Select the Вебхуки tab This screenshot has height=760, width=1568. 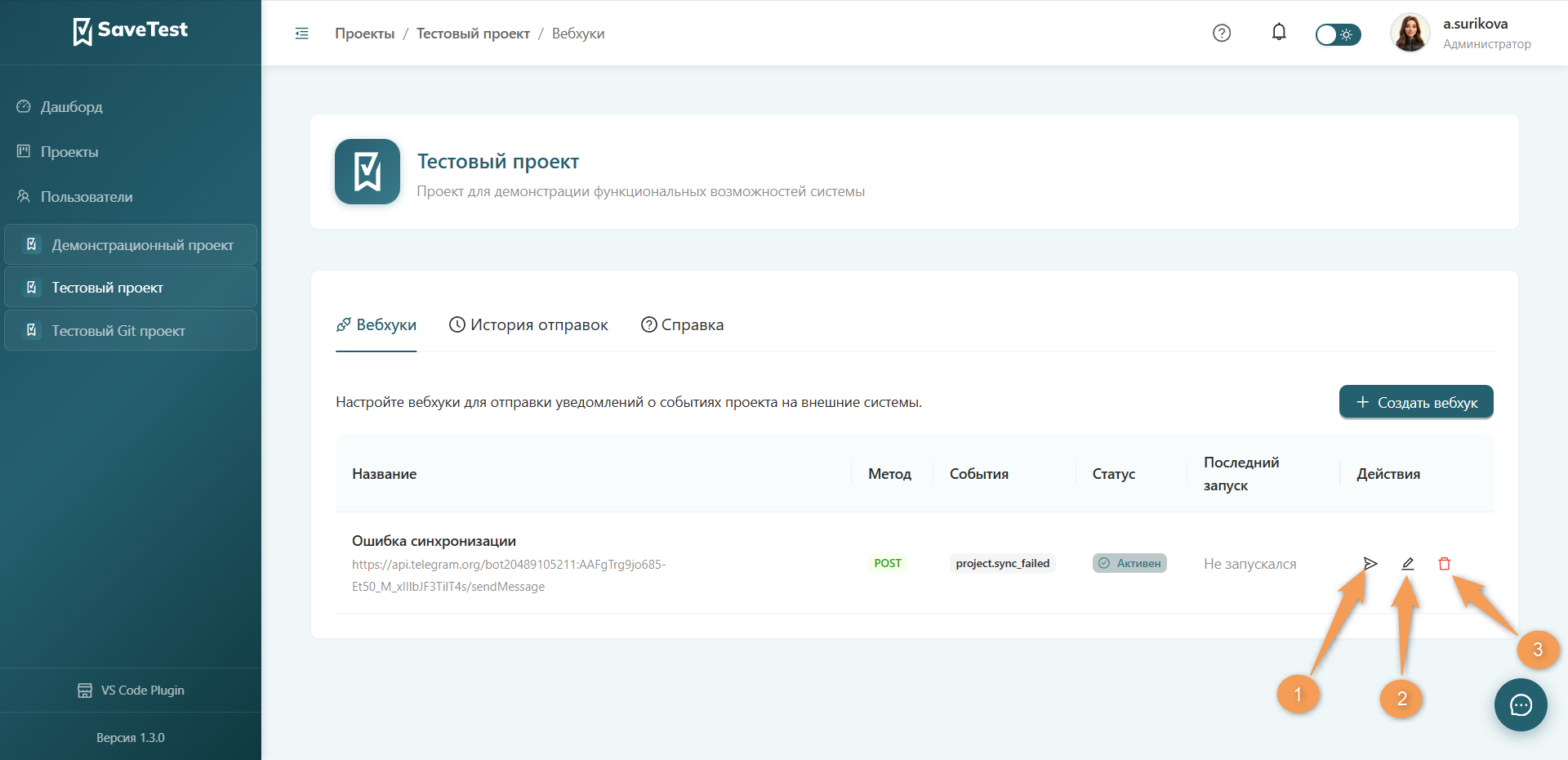tap(376, 324)
